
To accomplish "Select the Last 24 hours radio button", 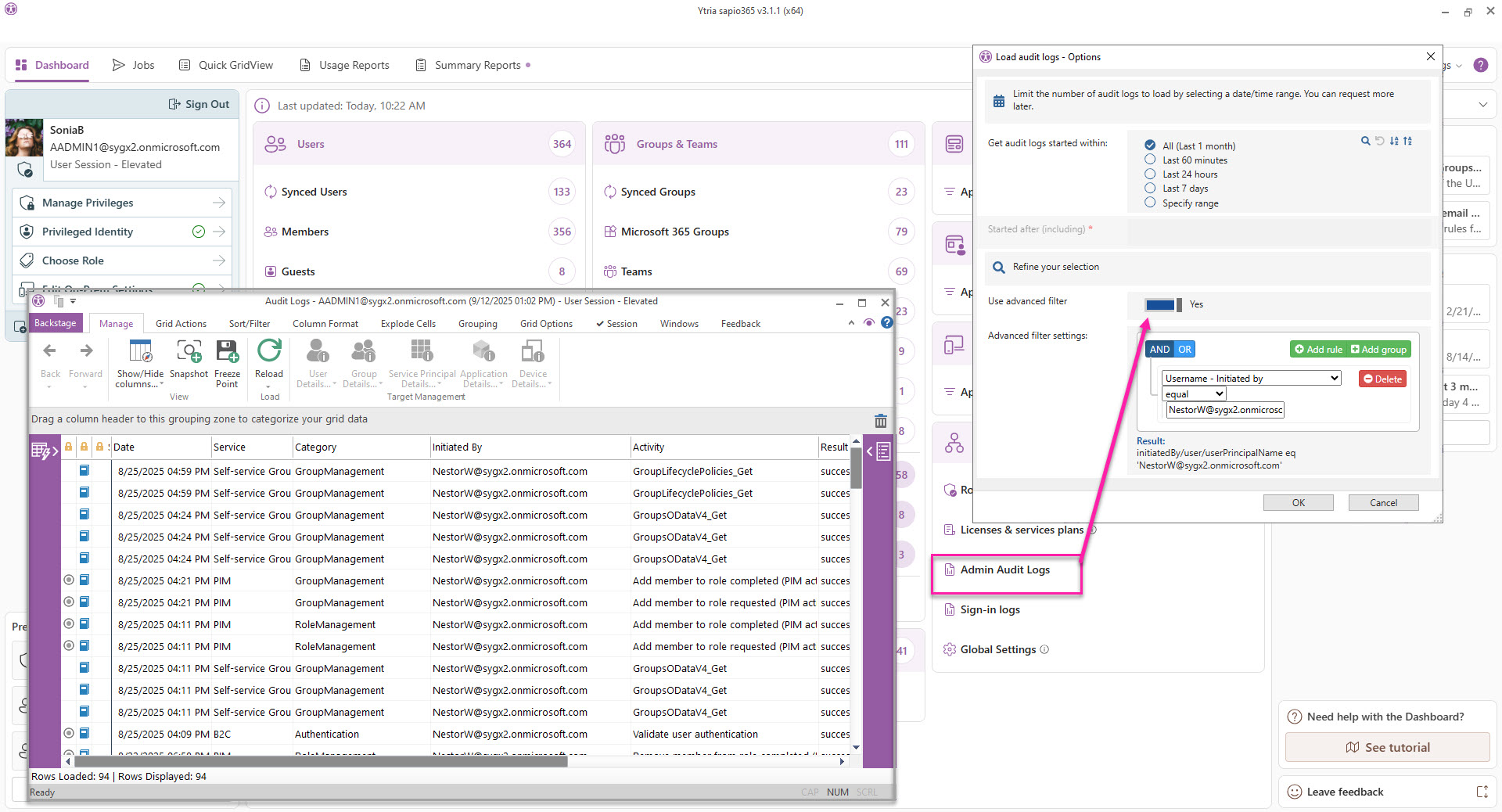I will (1149, 174).
